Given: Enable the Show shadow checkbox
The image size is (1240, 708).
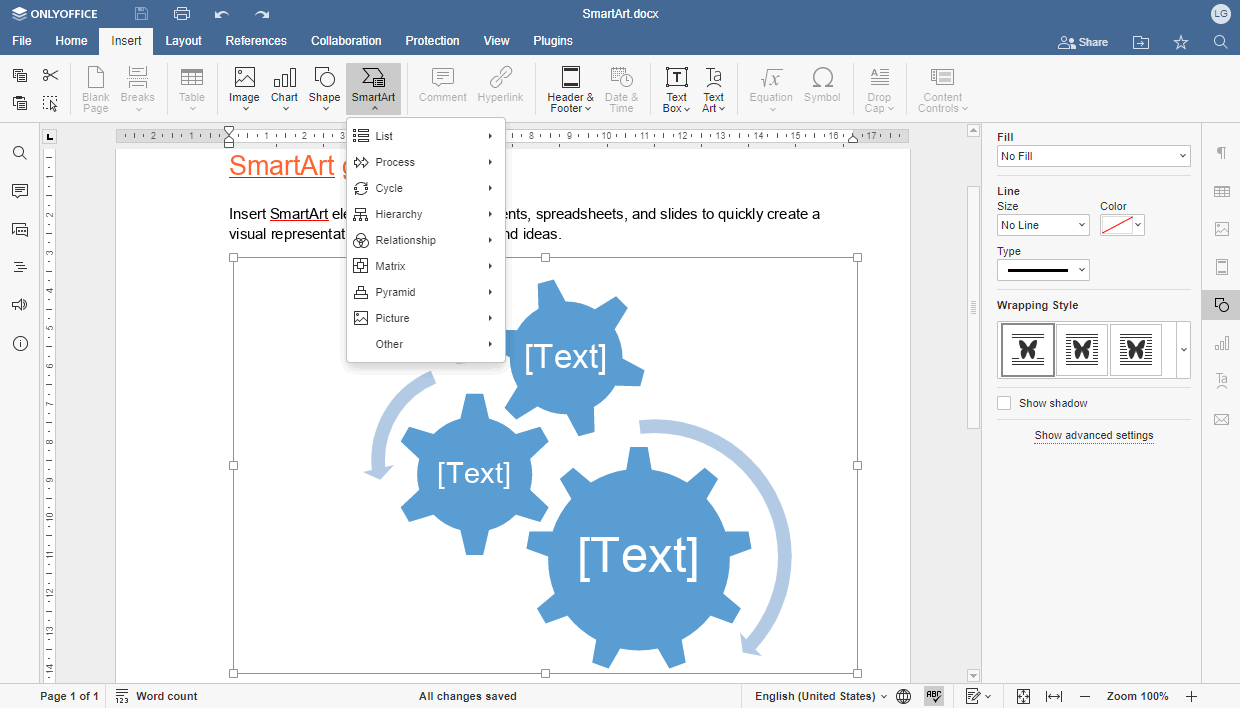Looking at the screenshot, I should [x=1004, y=402].
